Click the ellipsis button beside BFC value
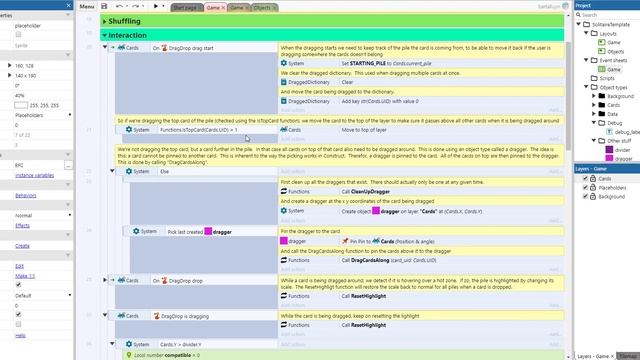 tap(68, 165)
